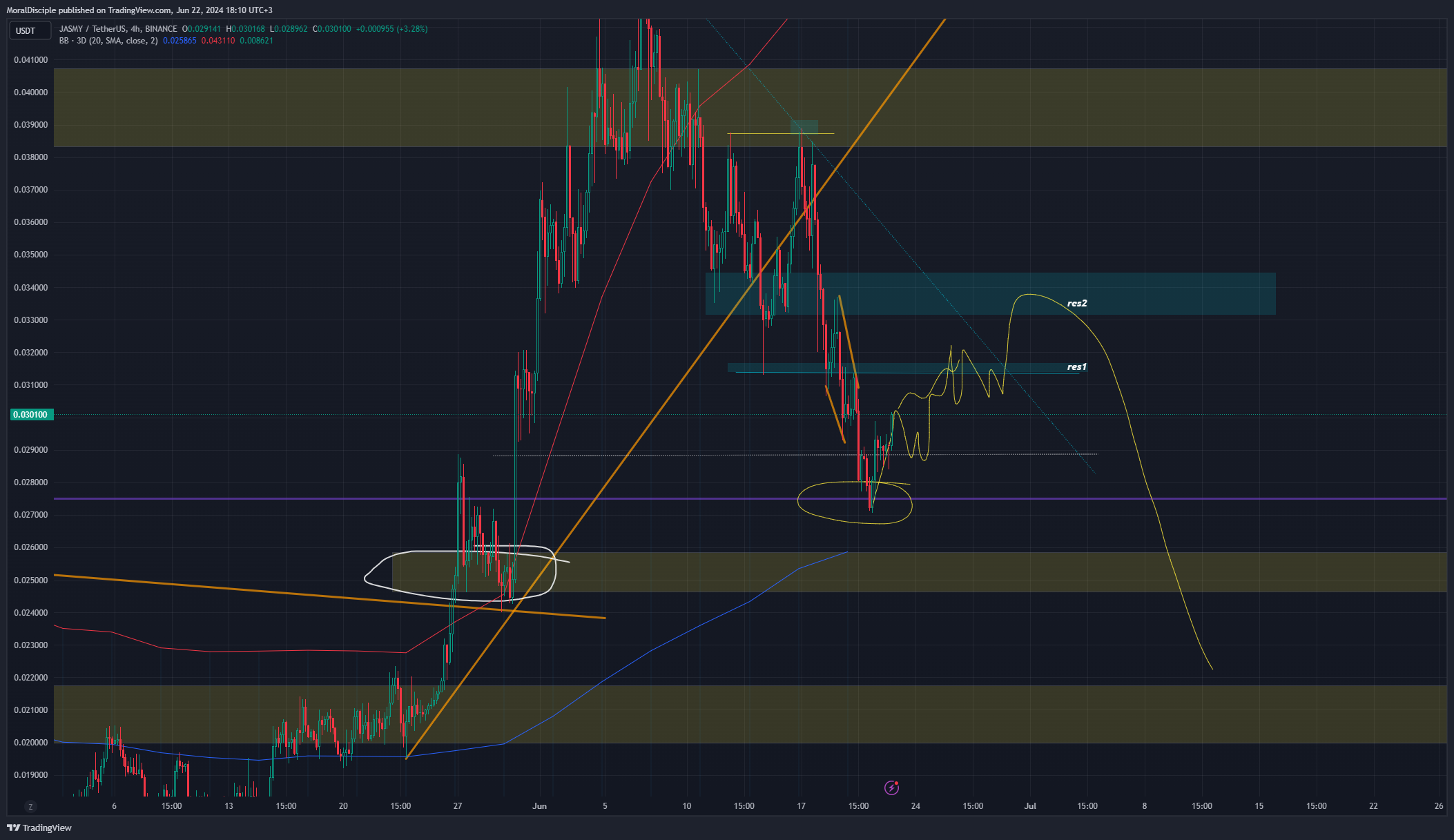Click the 24 date label on time axis
Image resolution: width=1454 pixels, height=840 pixels.
[x=915, y=806]
